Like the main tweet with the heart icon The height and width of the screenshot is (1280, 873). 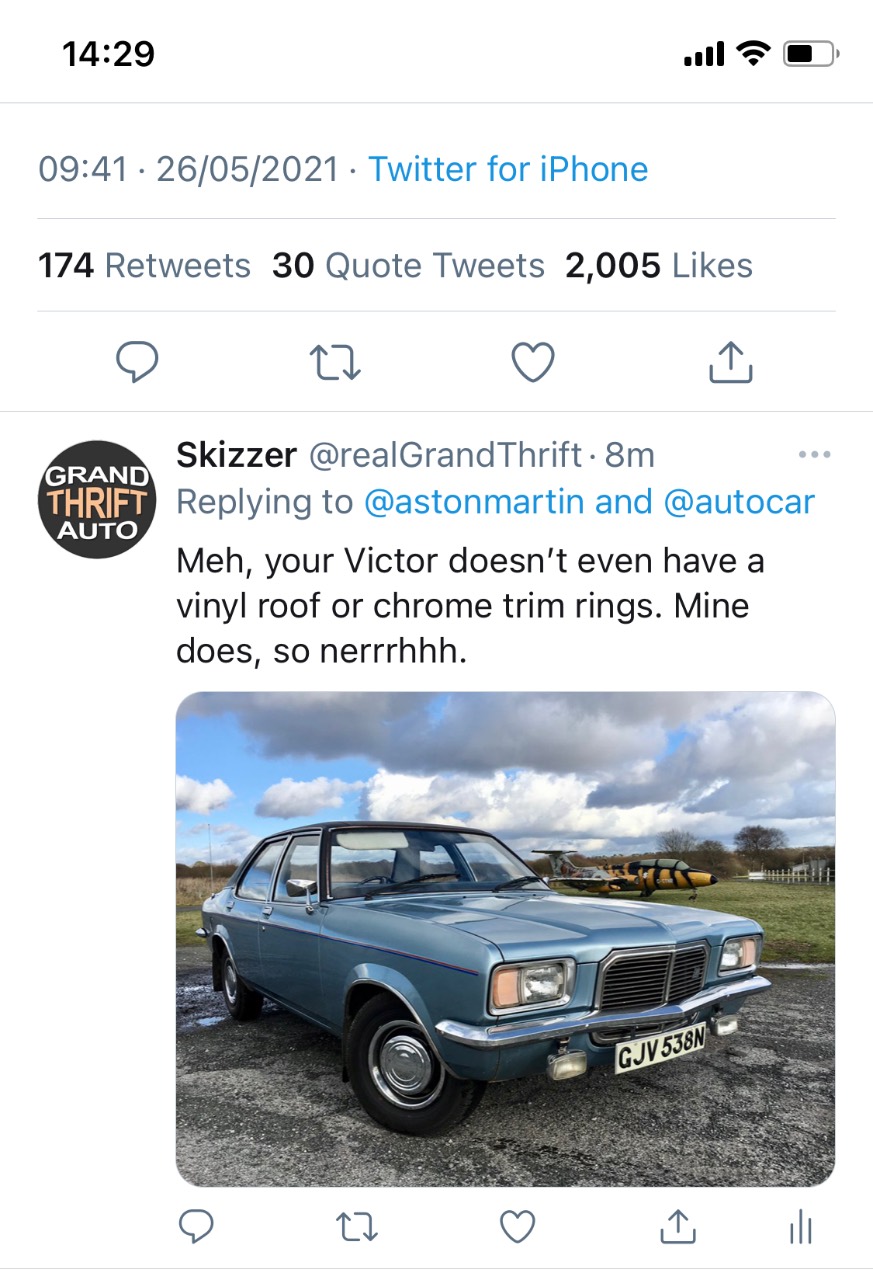pos(533,363)
